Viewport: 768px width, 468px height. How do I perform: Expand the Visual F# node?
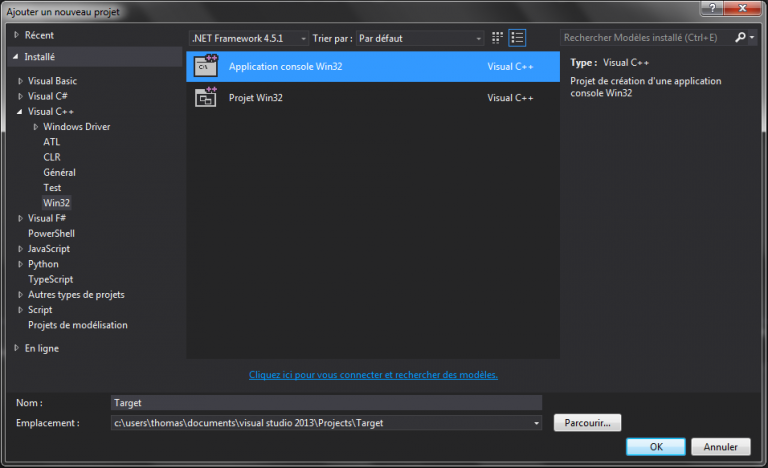[20, 218]
